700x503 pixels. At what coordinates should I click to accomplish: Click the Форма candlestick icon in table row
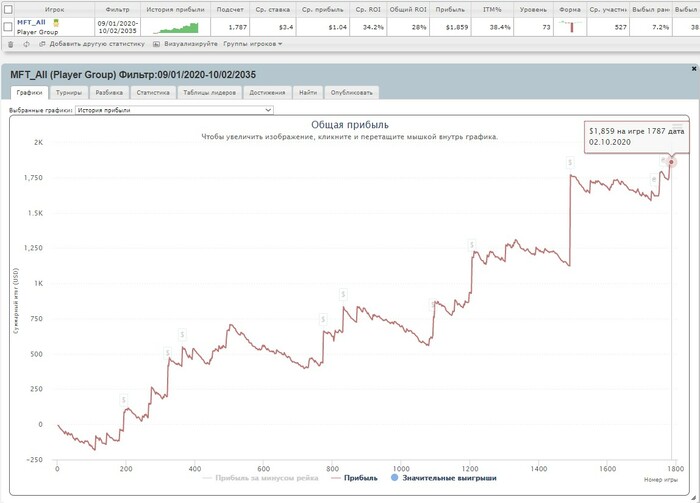[x=570, y=27]
